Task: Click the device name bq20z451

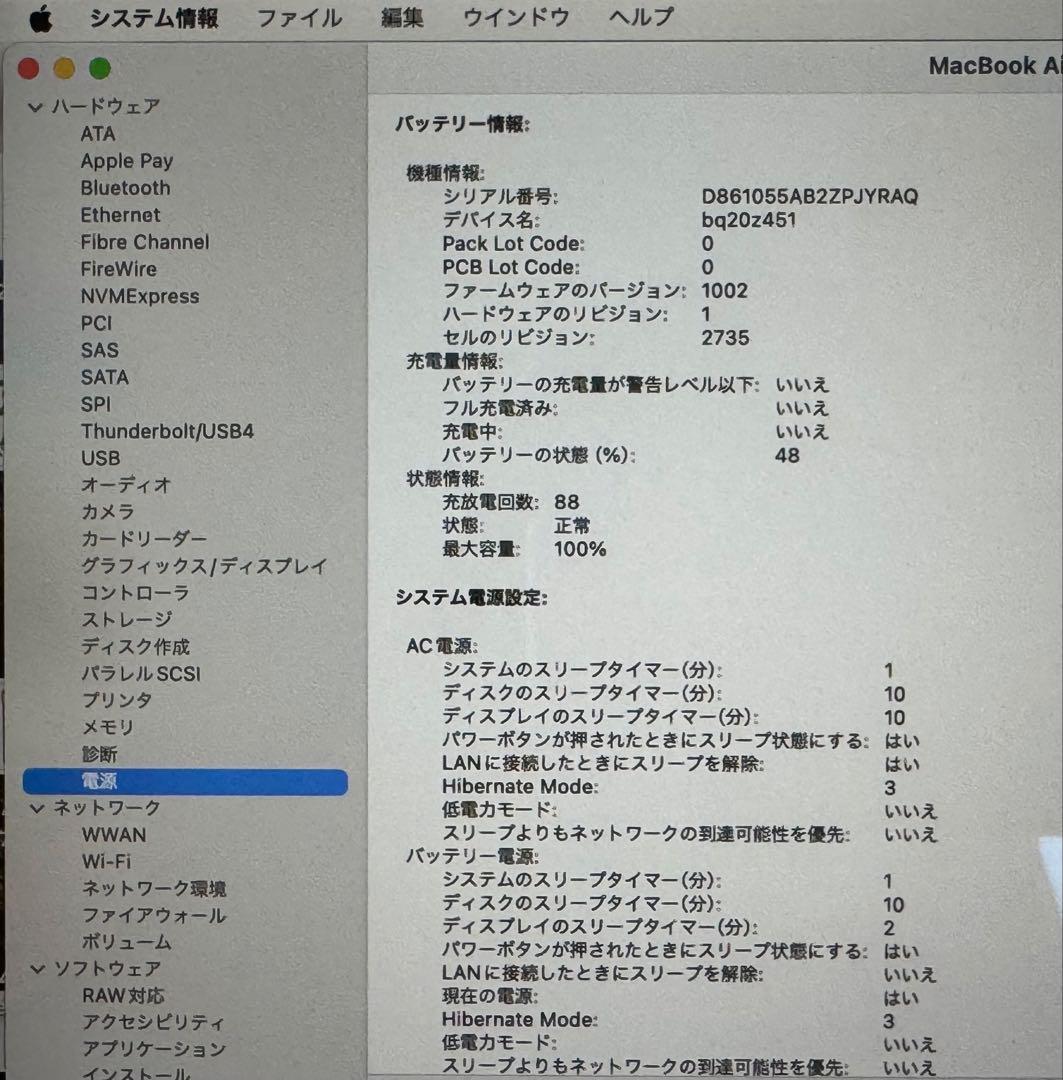Action: coord(749,220)
